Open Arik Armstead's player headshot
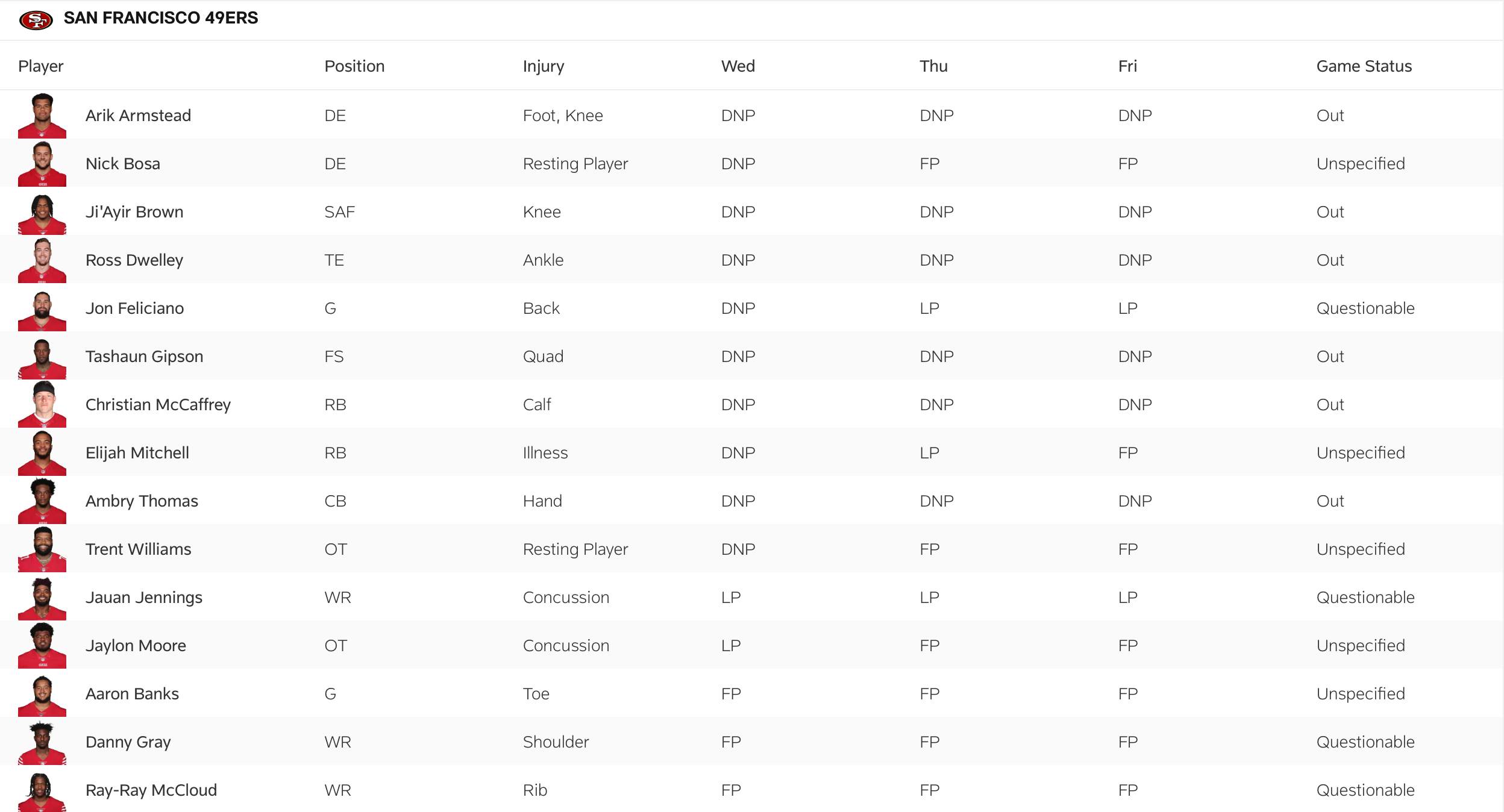 pos(42,116)
